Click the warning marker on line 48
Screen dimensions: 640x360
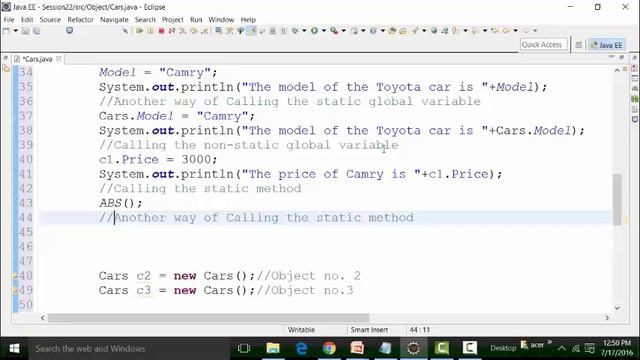point(15,276)
